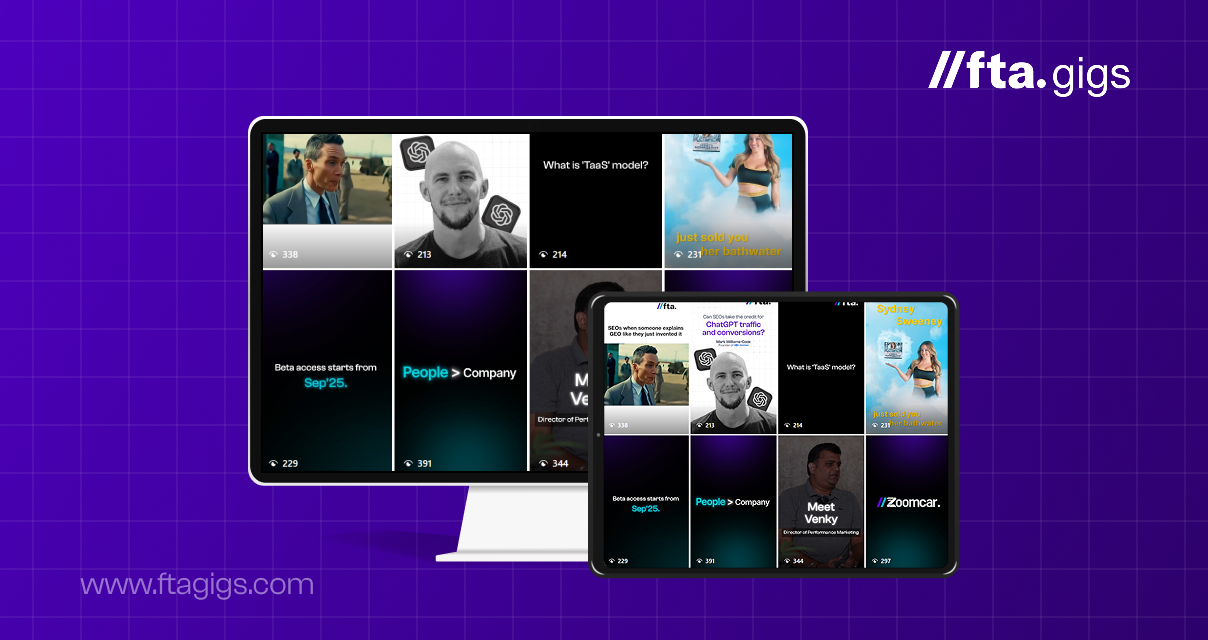Open the "Beta access starts from Sep'25" video on tablet

(x=646, y=502)
